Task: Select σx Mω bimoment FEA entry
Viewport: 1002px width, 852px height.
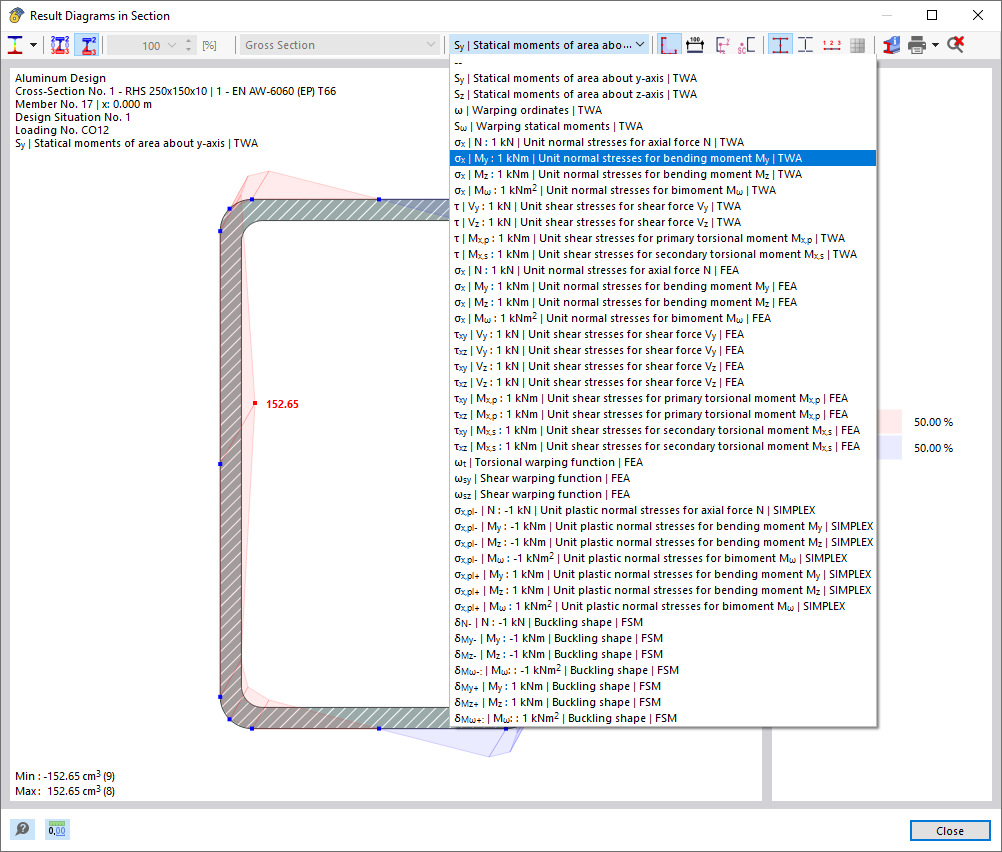Action: (663, 318)
